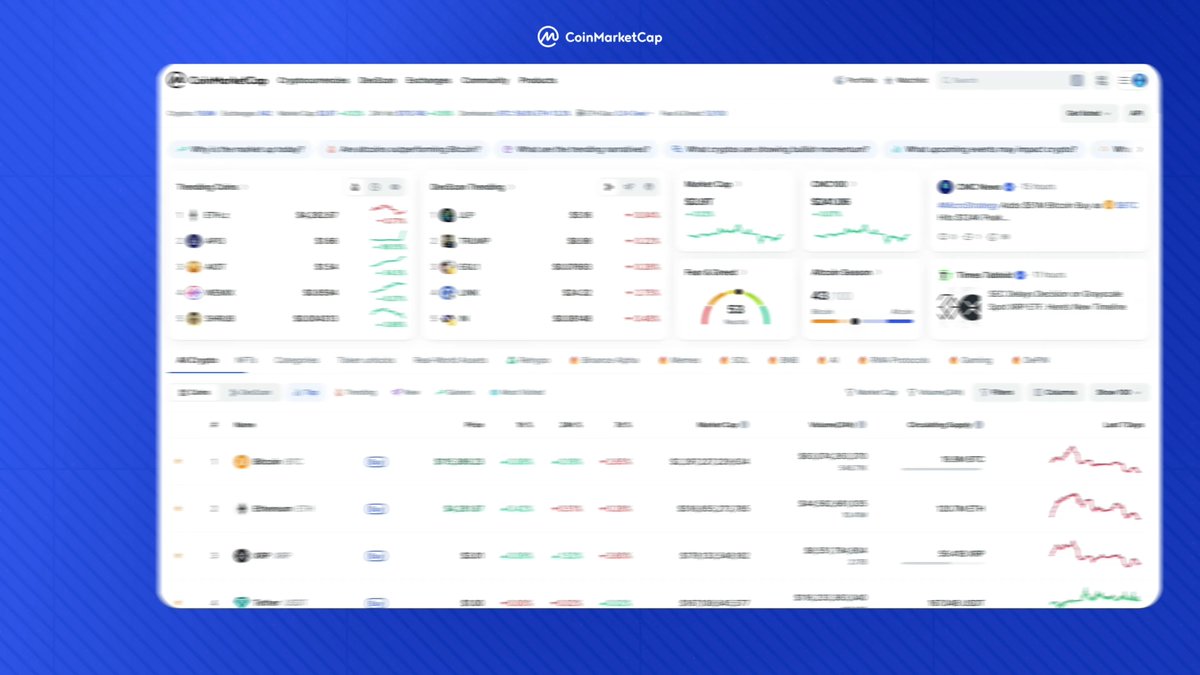Select the Trending filter chip
The height and width of the screenshot is (675, 1200).
(355, 393)
